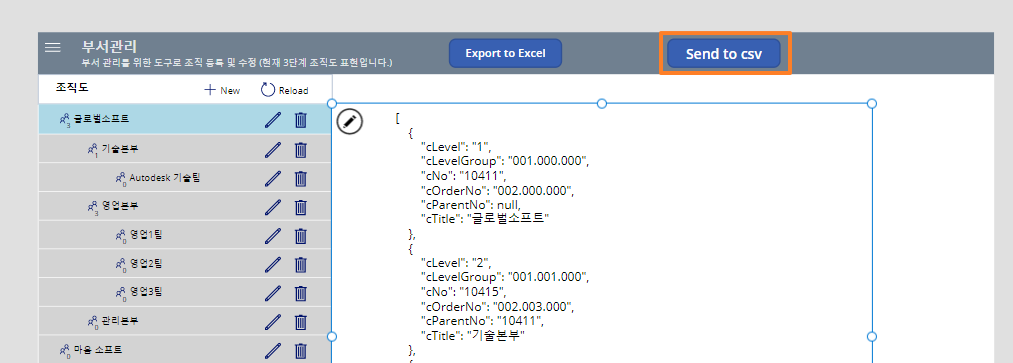This screenshot has height=363, width=1013.
Task: Click the circular Reload arrow icon
Action: [268, 90]
